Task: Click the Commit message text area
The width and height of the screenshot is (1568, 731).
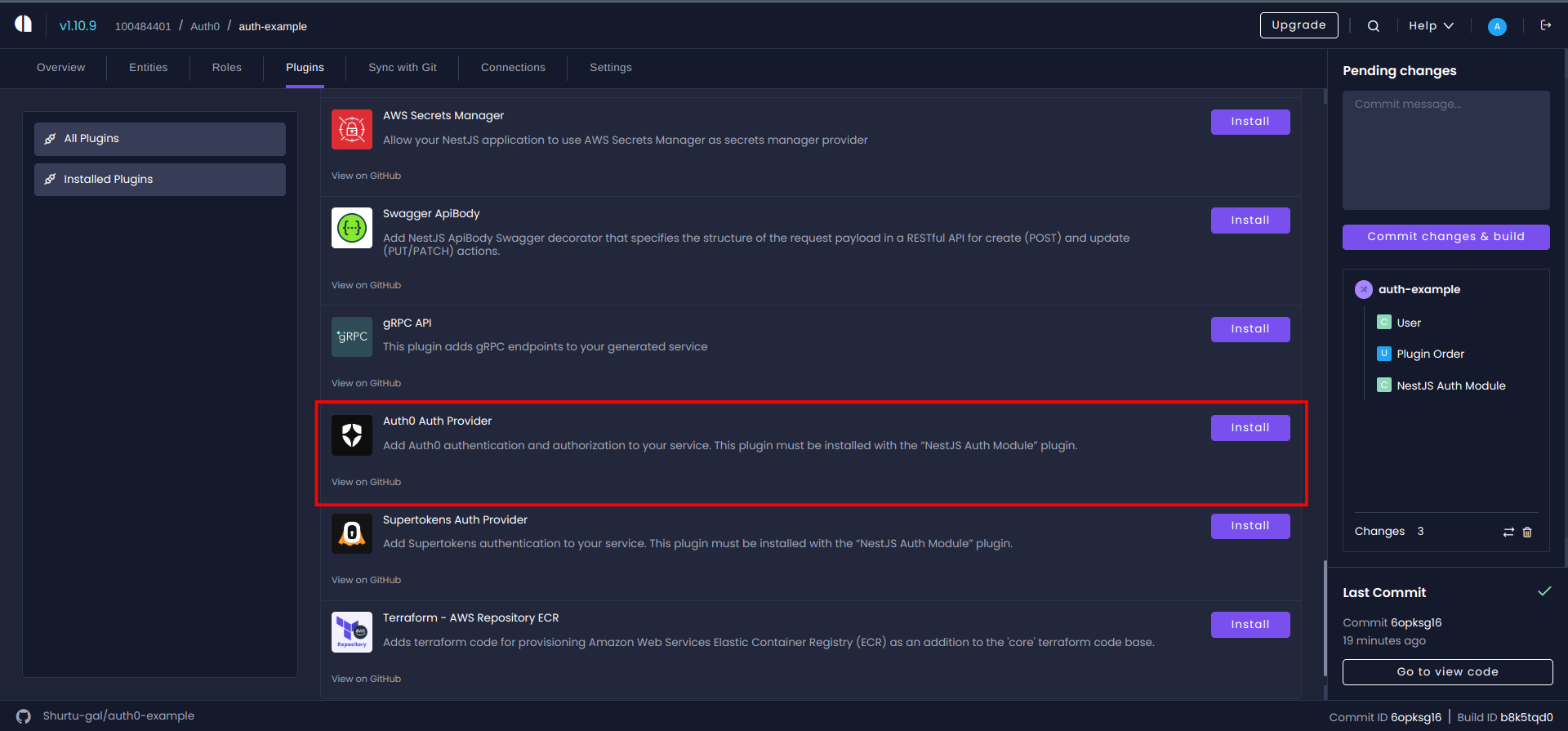Action: 1445,150
